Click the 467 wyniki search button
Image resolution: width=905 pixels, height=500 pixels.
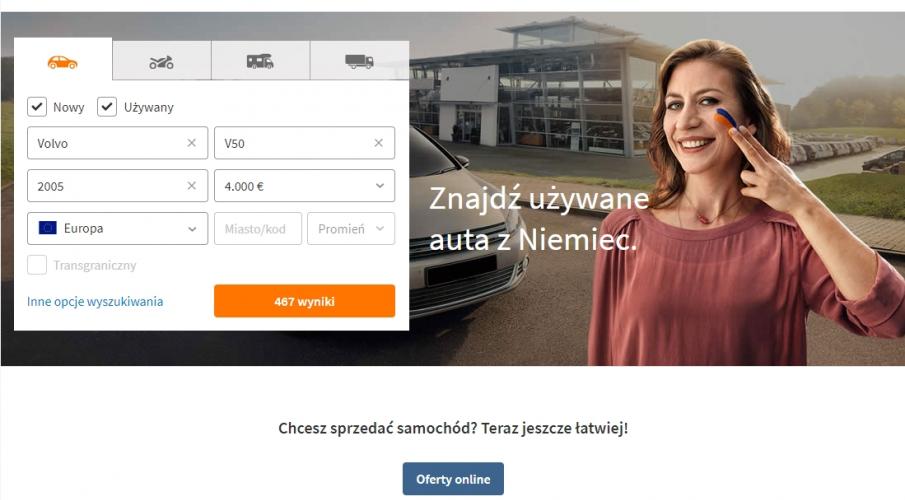304,301
